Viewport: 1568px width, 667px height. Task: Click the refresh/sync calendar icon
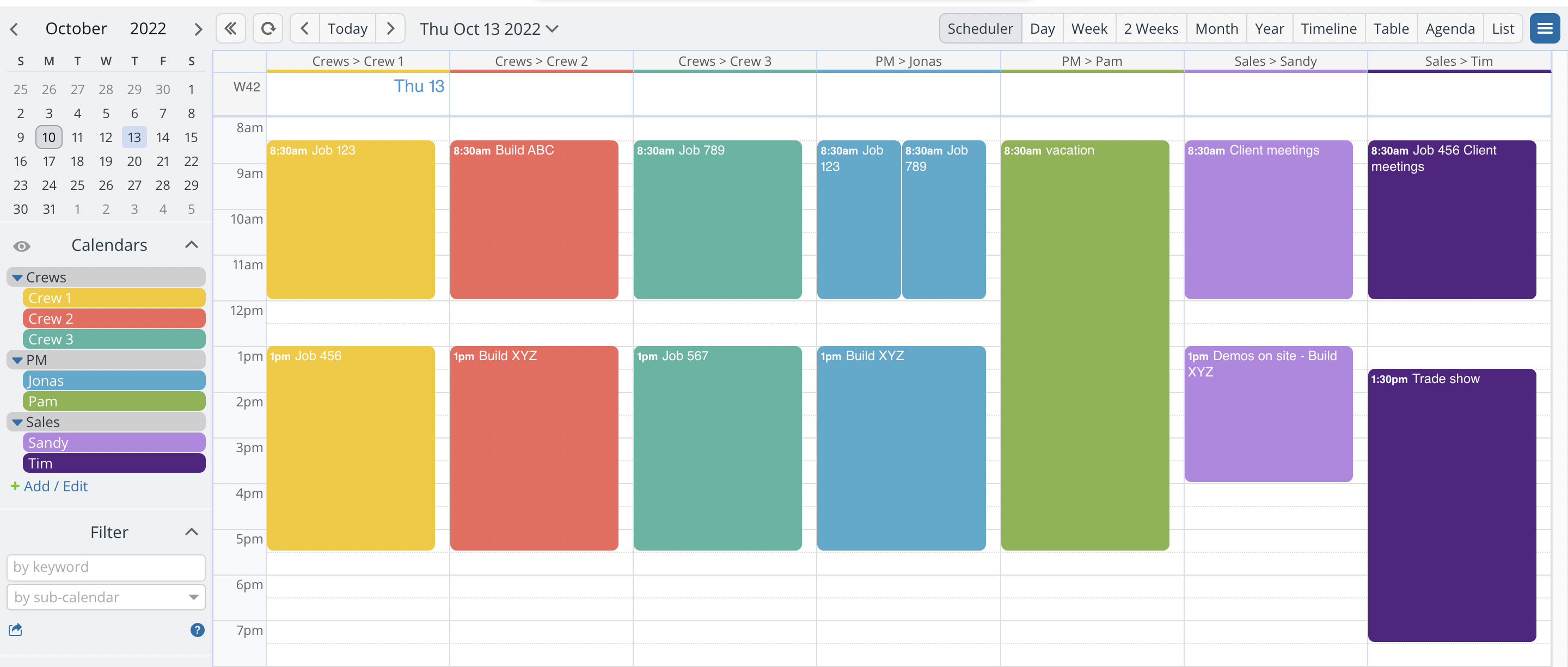(267, 28)
